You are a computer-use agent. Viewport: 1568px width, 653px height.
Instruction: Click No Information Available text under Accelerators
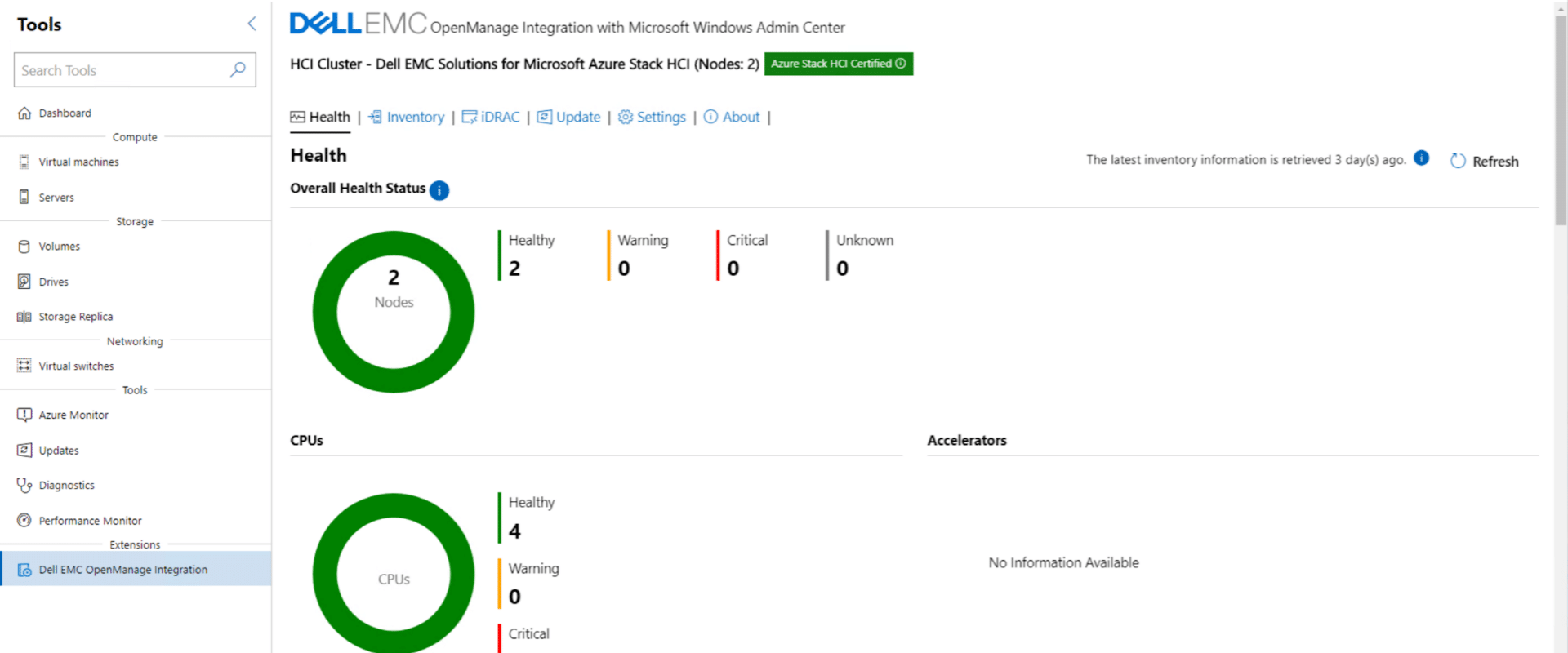[x=1063, y=562]
